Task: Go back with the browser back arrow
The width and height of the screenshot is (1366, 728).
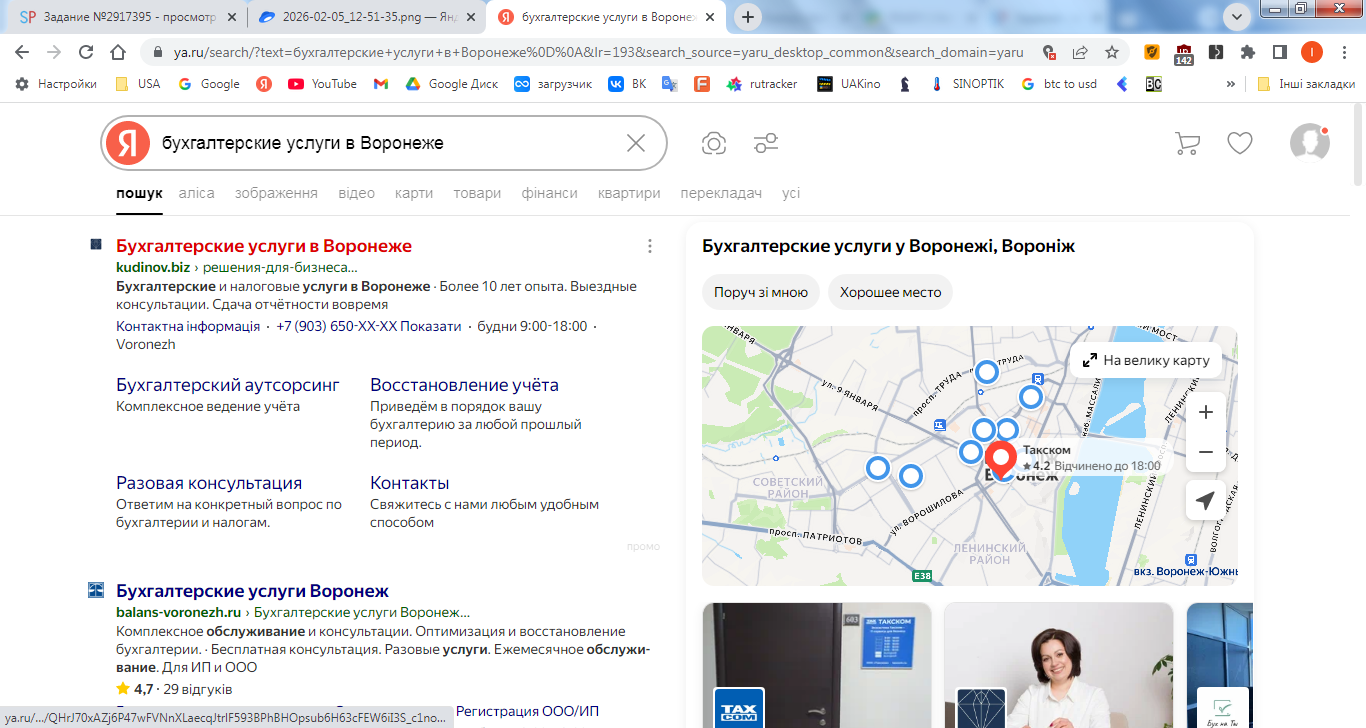Action: 21,52
